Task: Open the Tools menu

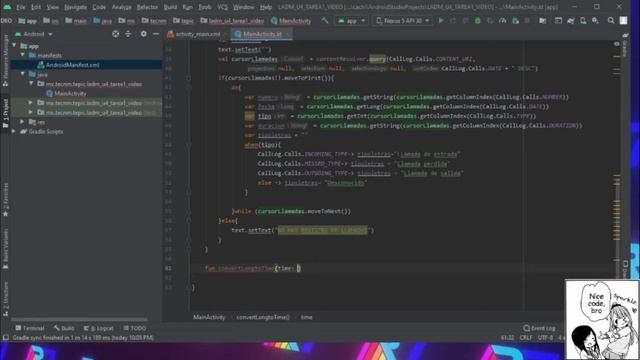Action: point(205,7)
